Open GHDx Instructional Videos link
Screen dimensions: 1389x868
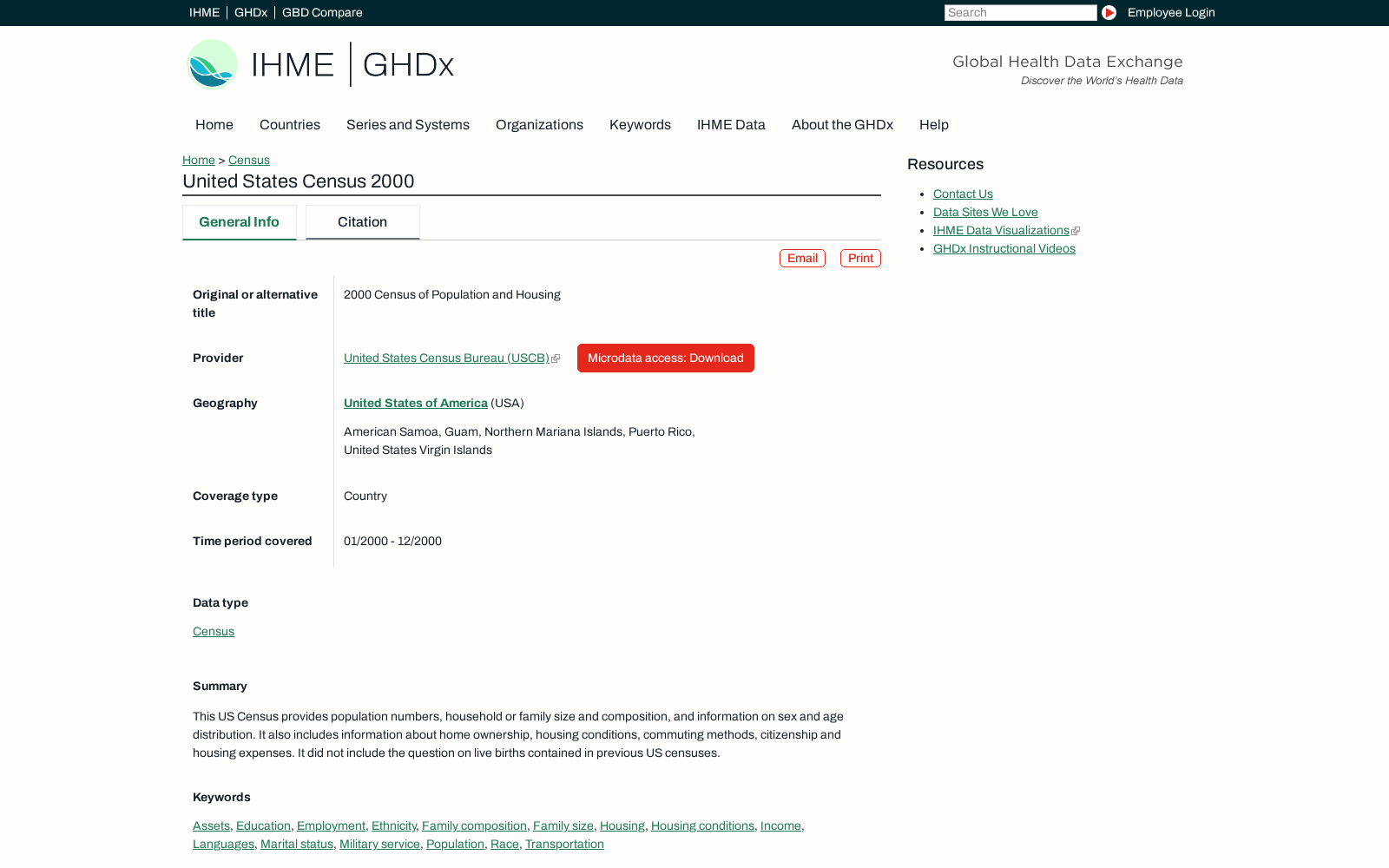point(1004,248)
